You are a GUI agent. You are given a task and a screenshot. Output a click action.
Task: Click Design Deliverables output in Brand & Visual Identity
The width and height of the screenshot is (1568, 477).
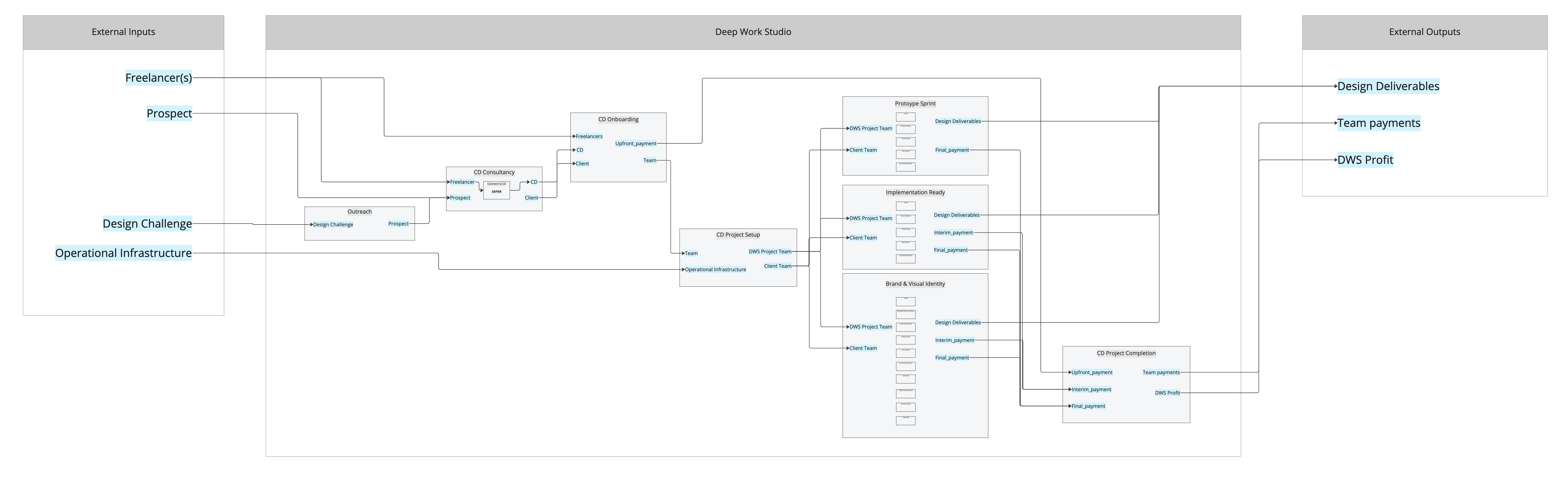tap(958, 322)
